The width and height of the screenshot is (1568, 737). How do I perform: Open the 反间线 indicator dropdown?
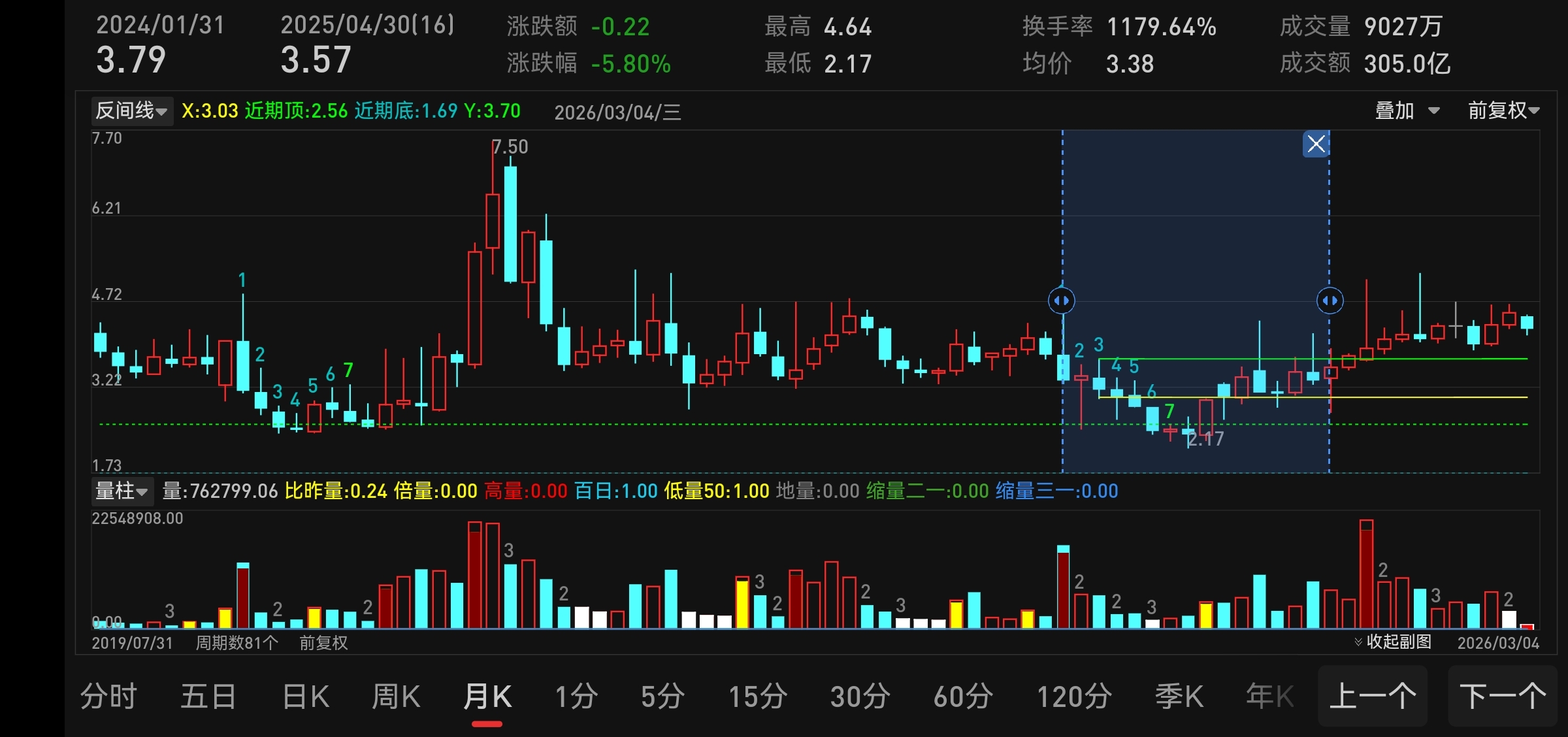pos(132,110)
